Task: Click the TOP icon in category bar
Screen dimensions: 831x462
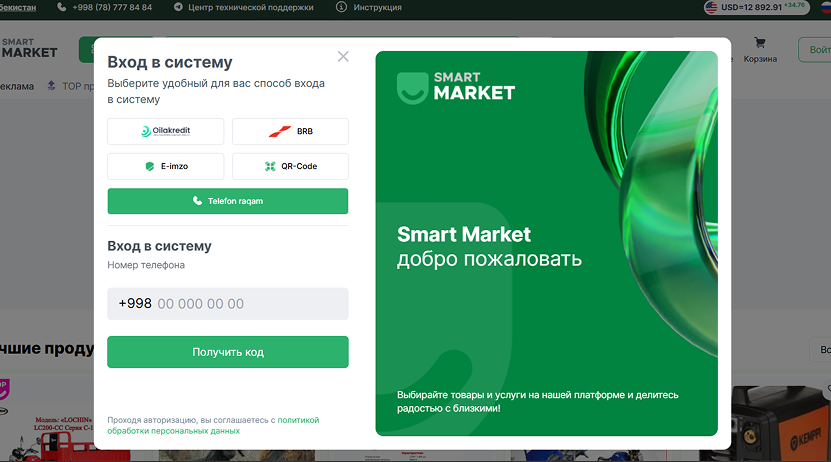Action: [x=51, y=85]
